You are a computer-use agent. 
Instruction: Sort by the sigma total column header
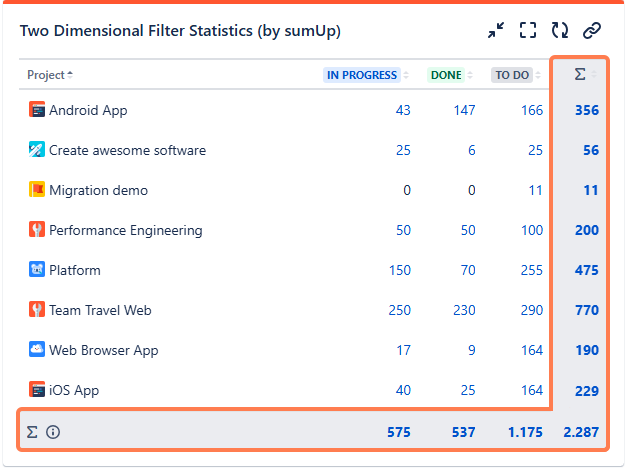coord(581,75)
